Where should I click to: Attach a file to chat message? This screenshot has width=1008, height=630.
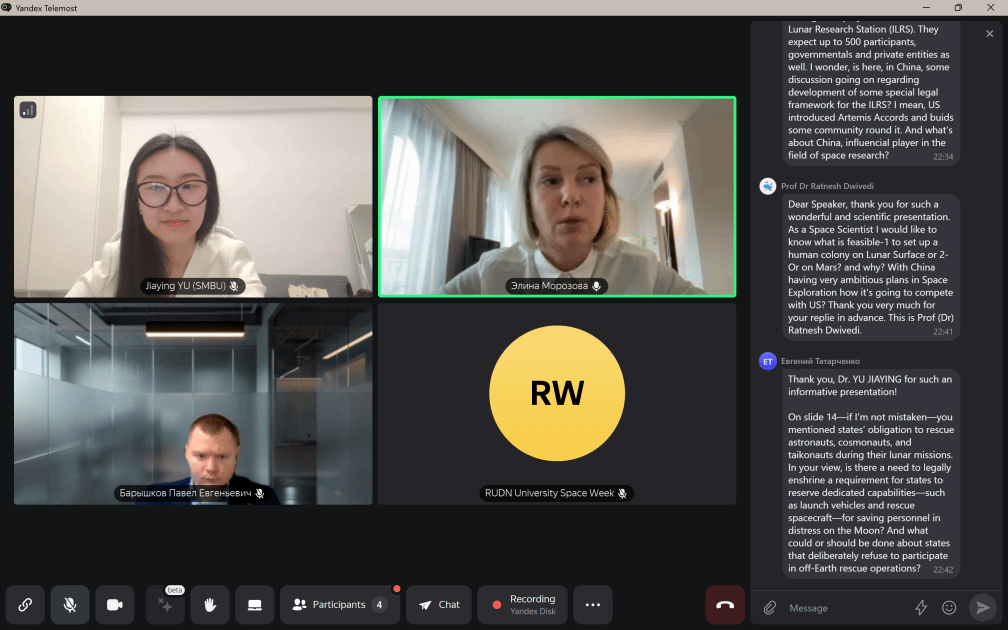pyautogui.click(x=770, y=607)
